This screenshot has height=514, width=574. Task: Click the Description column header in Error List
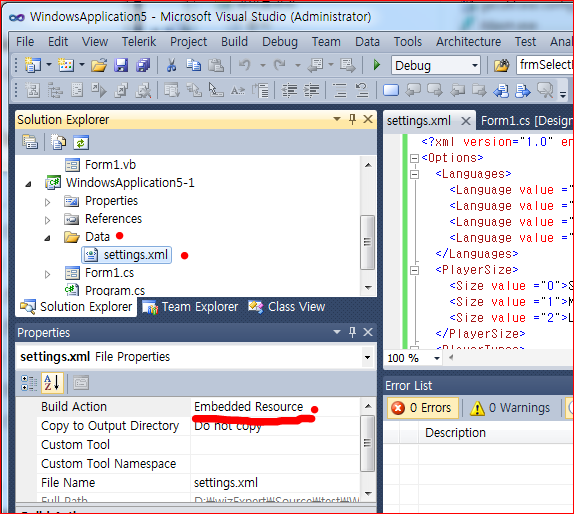tap(455, 433)
